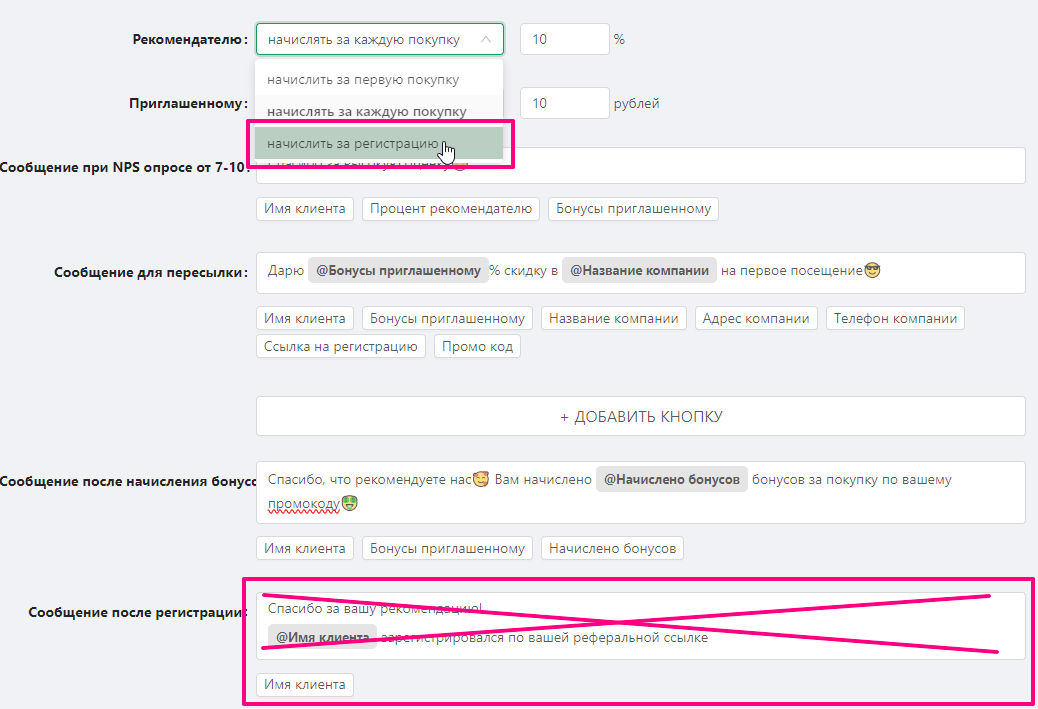The image size is (1038, 709).
Task: Click the dropdown's chevron arrow
Action: [x=486, y=39]
